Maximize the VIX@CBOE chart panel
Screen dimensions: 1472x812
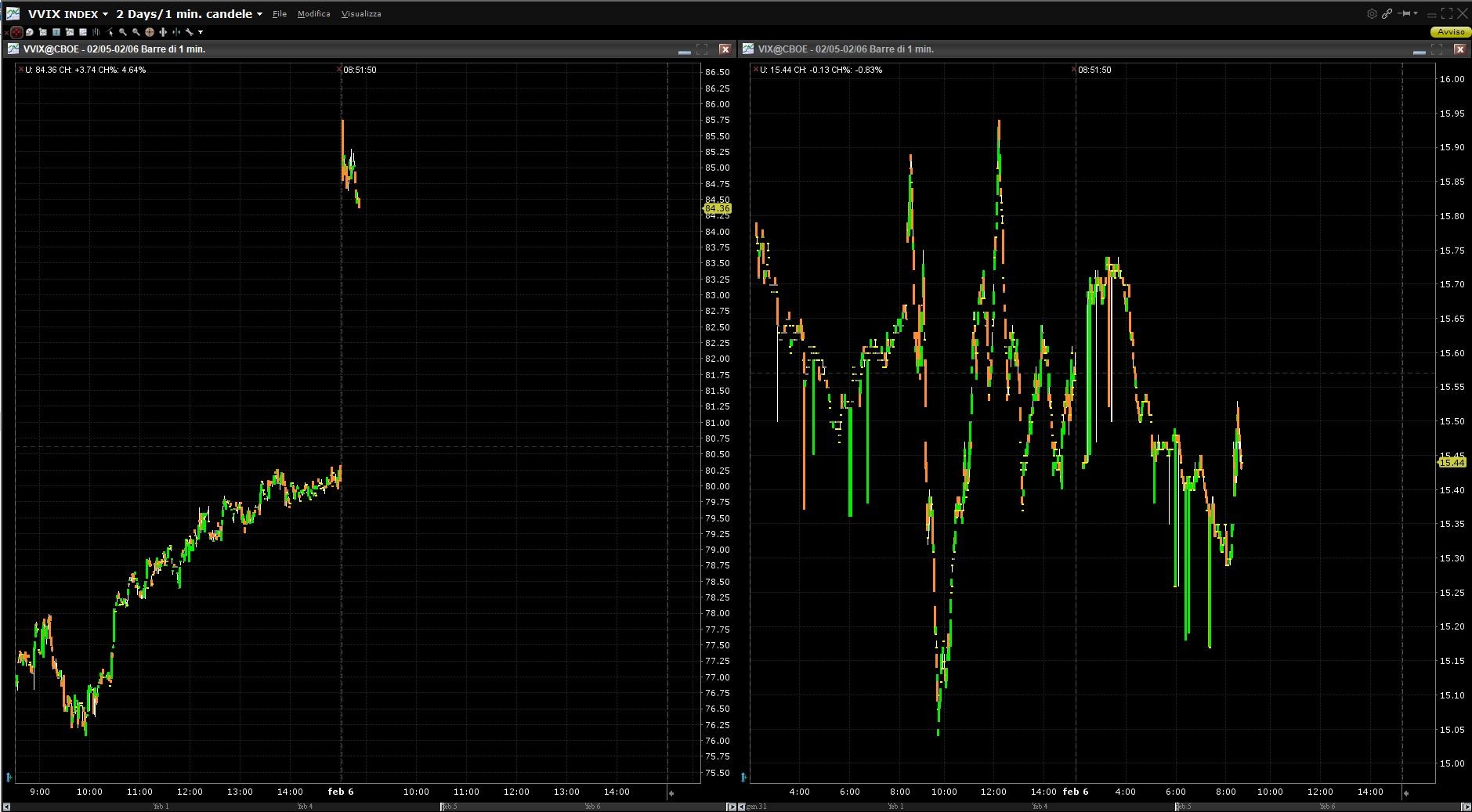[1437, 49]
